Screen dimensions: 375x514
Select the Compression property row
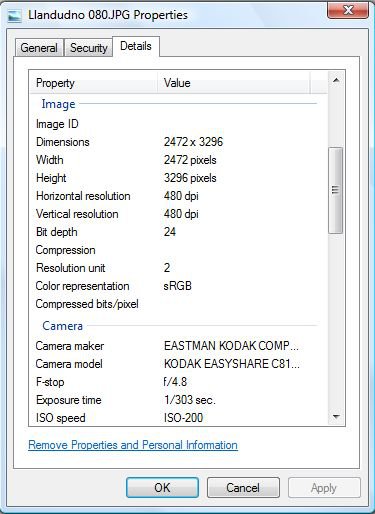[179, 250]
